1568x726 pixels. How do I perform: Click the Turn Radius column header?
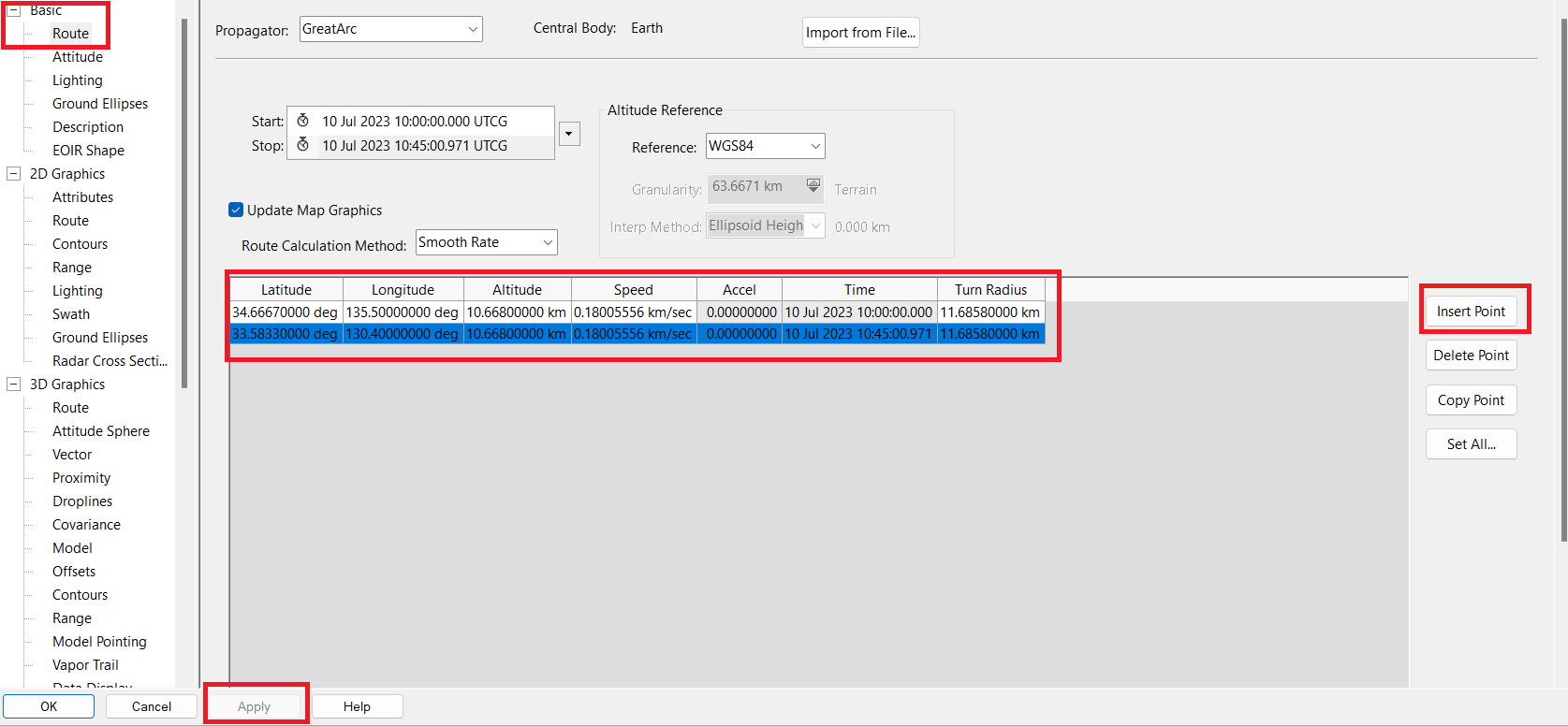990,290
